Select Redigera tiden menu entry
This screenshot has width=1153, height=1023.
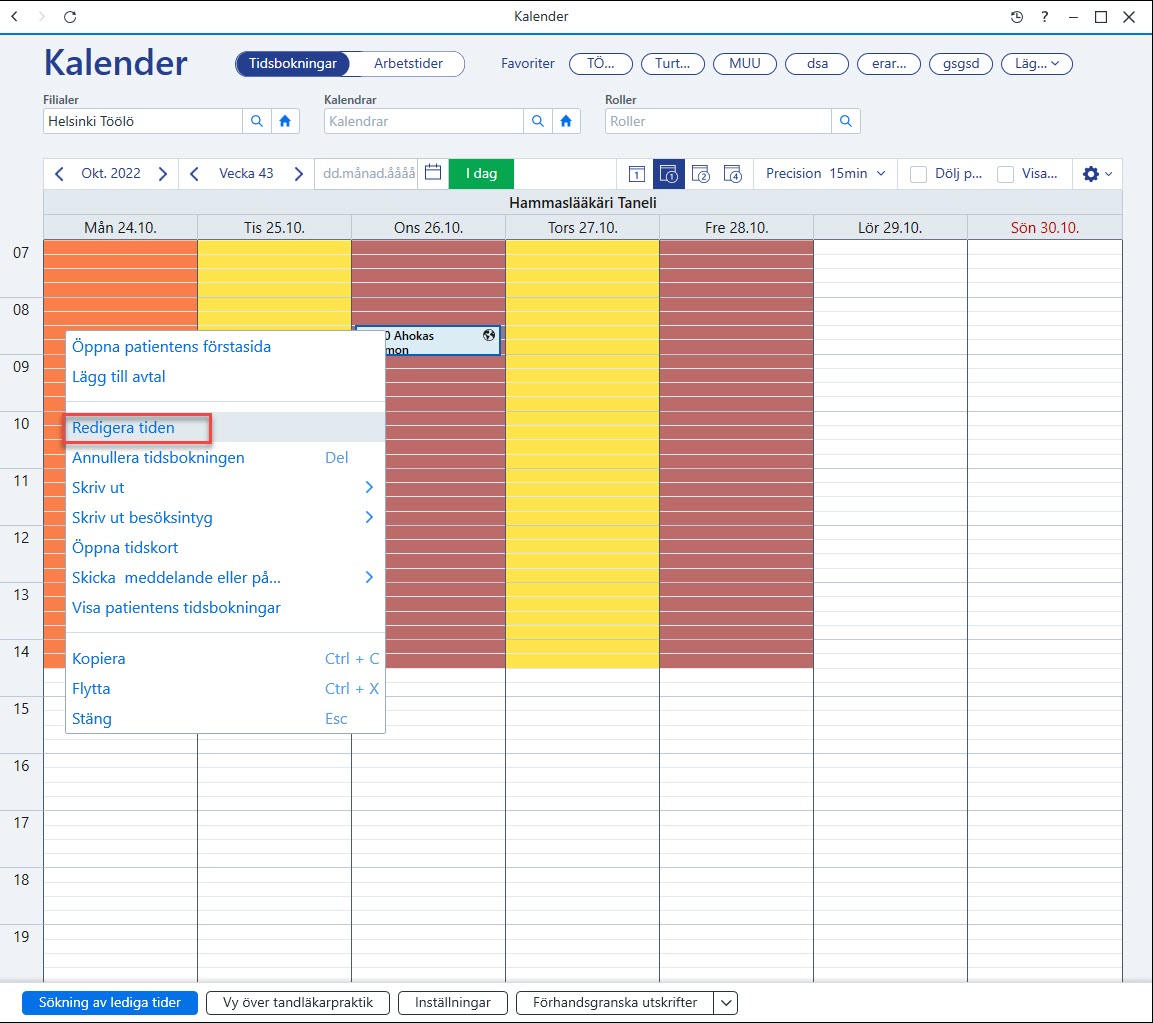[225, 427]
